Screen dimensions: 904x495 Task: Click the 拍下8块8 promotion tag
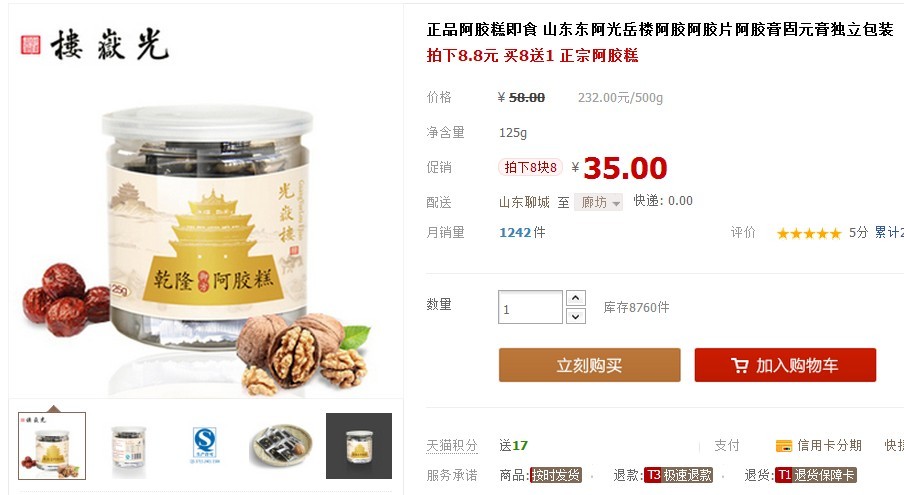(x=530, y=167)
